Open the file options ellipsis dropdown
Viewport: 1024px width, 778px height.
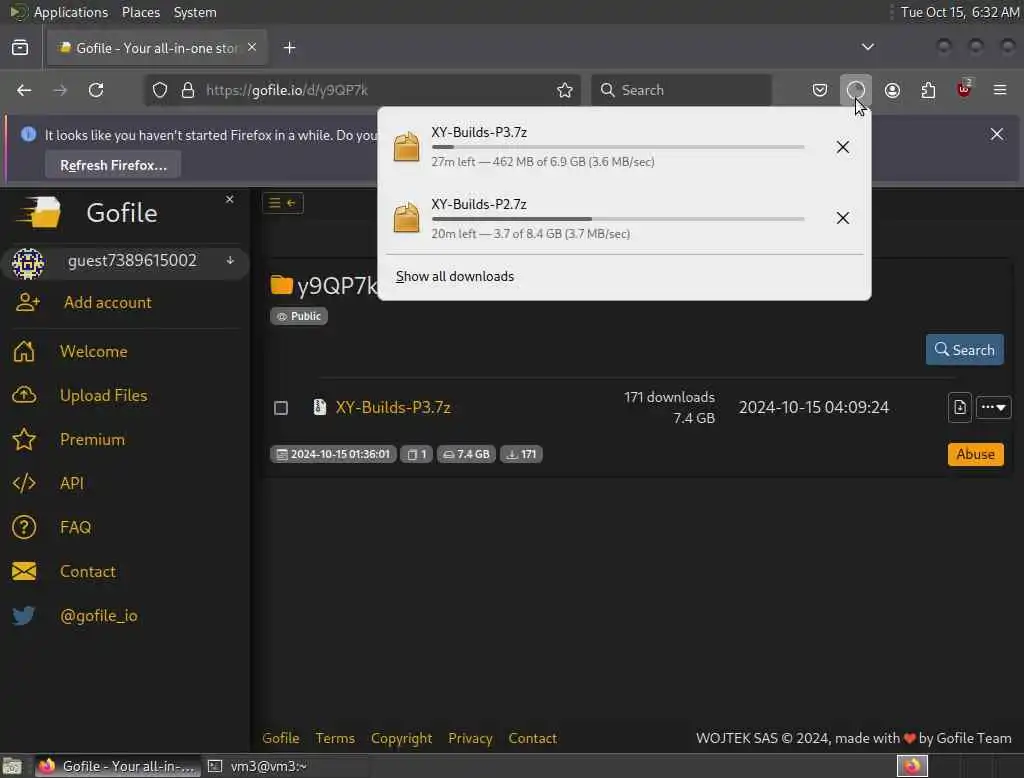(x=993, y=408)
